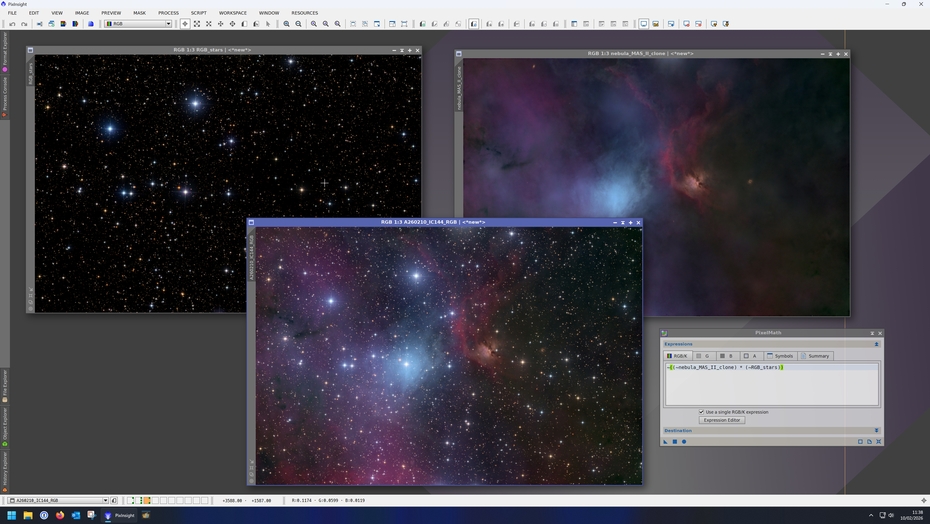Image resolution: width=930 pixels, height=524 pixels.
Task: Click the Apply square icon in PixelMath
Action: [x=675, y=441]
